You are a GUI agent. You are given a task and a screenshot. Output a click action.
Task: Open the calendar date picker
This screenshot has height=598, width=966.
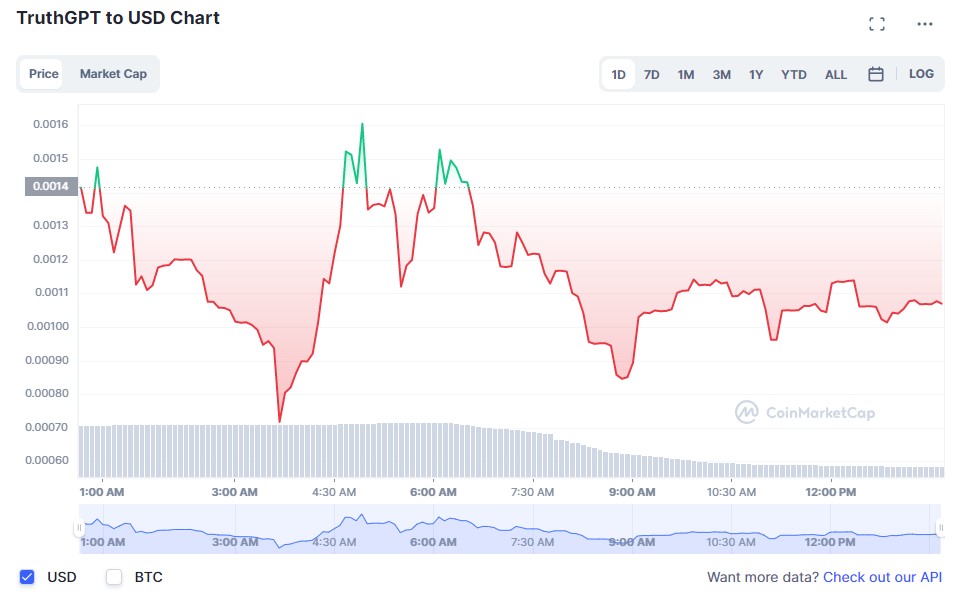(x=874, y=73)
